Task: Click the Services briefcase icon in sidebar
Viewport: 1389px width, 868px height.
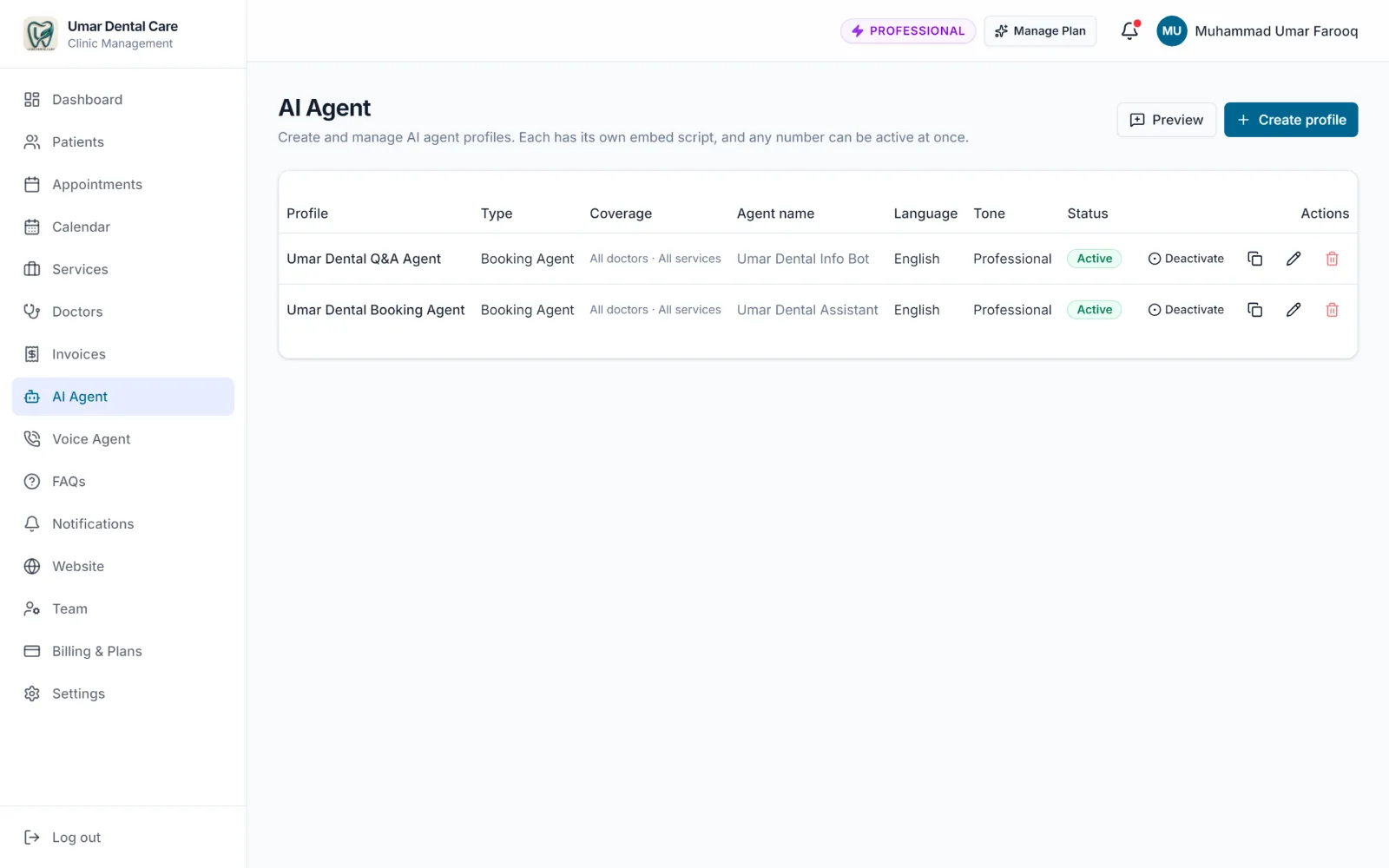Action: [32, 270]
